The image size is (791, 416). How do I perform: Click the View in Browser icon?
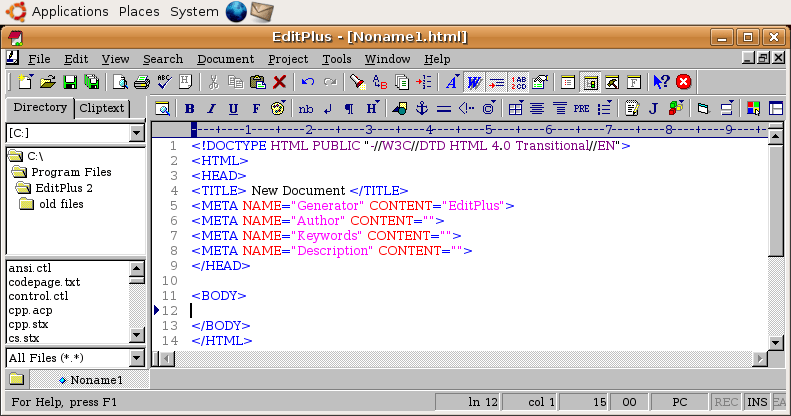[x=162, y=108]
